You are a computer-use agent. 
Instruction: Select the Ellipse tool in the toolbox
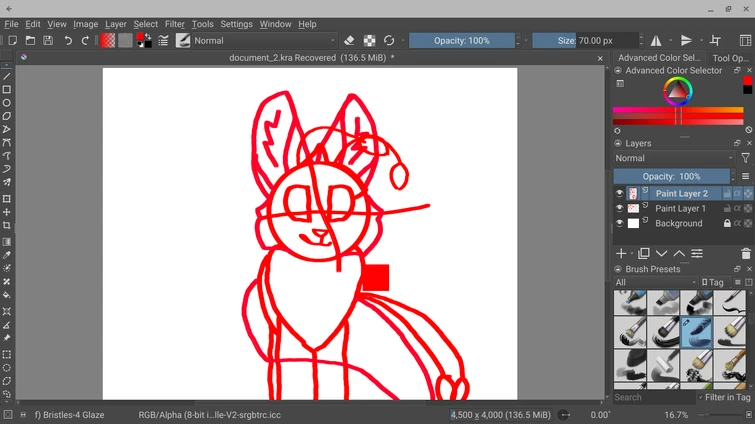pyautogui.click(x=7, y=103)
